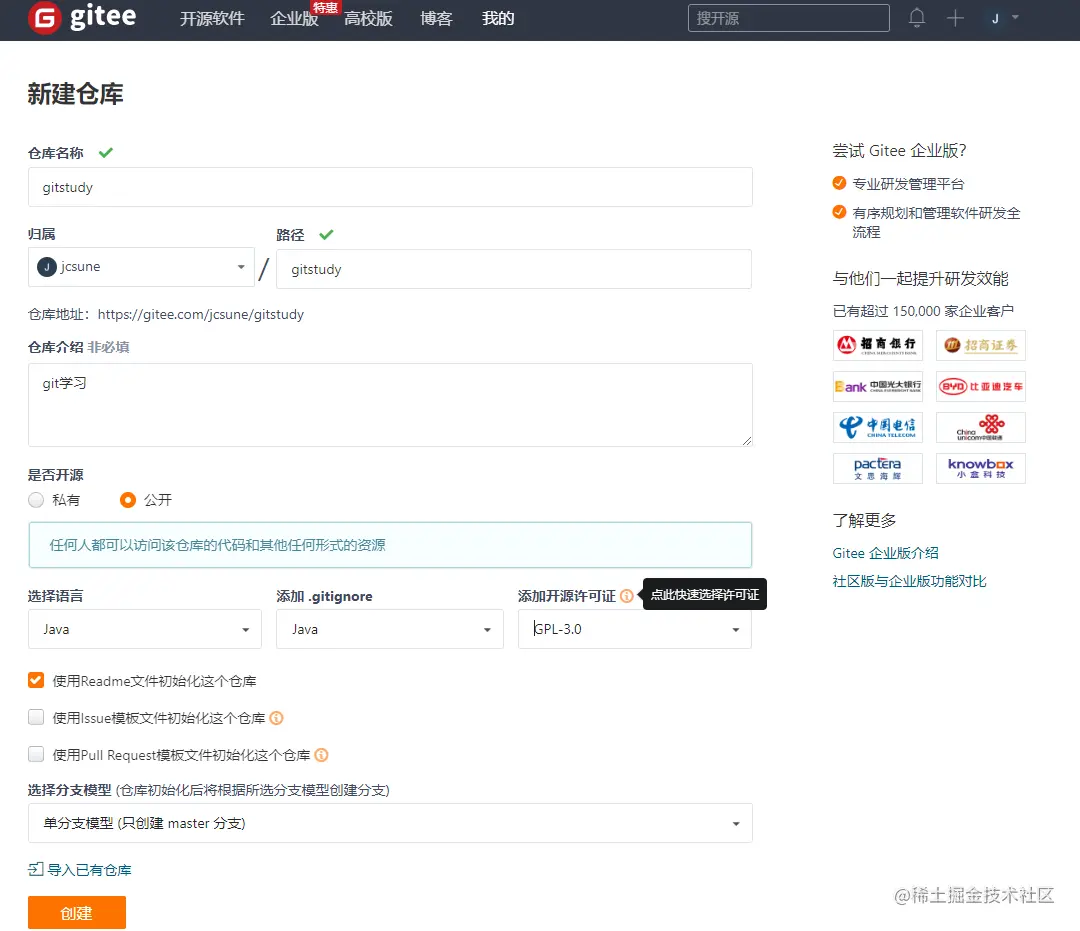Click the plus create icon in header
The image size is (1080, 931).
[955, 19]
